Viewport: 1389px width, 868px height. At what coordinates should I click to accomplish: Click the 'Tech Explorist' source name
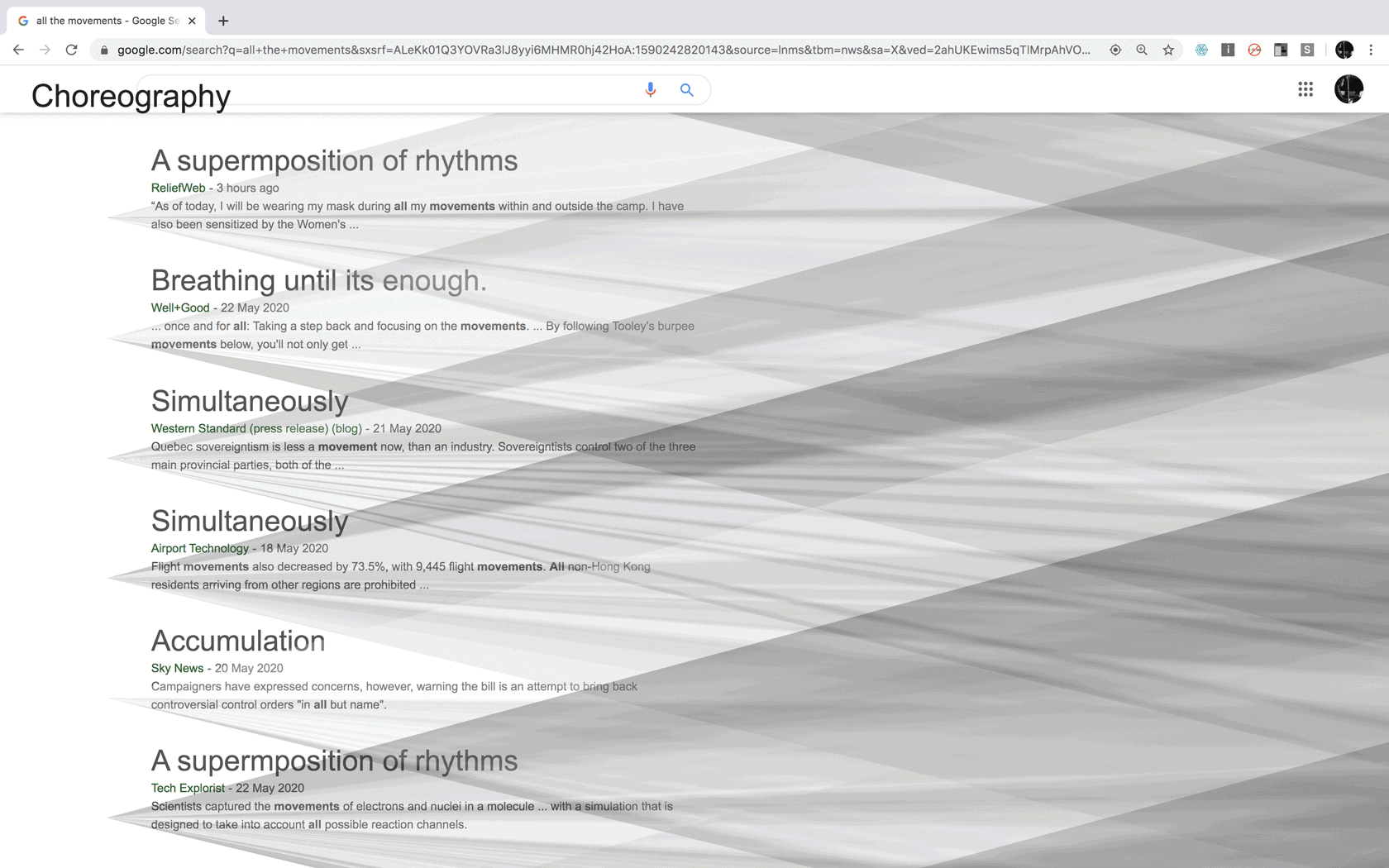click(x=188, y=788)
